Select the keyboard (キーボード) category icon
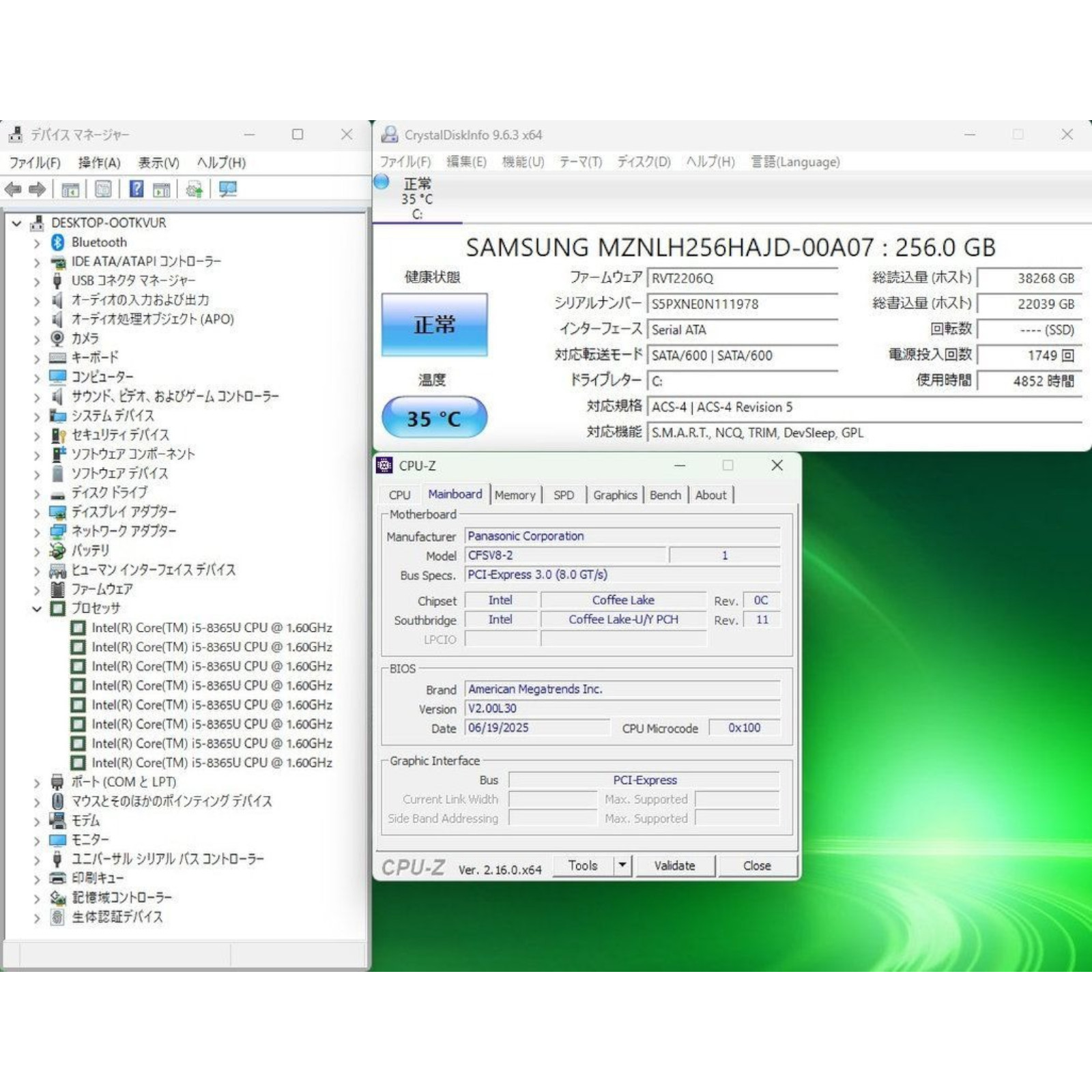1092x1092 pixels. coord(58,358)
